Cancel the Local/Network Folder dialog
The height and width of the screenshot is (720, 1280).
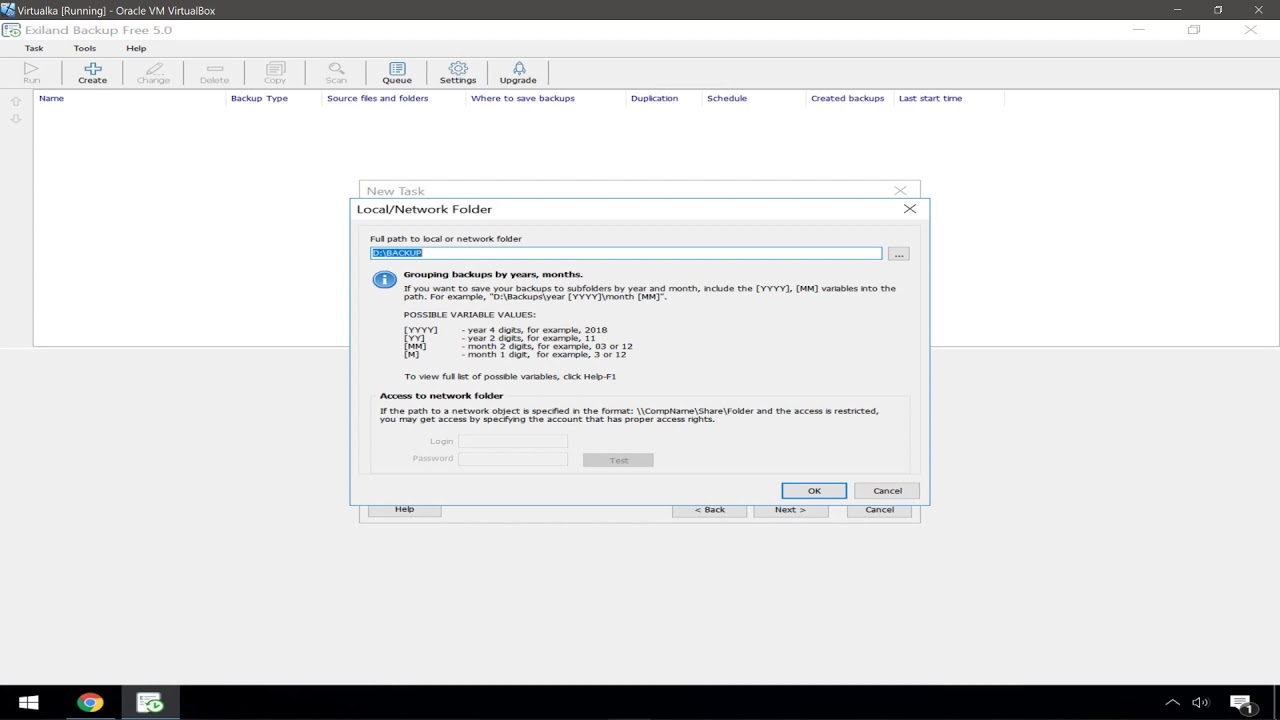tap(887, 491)
